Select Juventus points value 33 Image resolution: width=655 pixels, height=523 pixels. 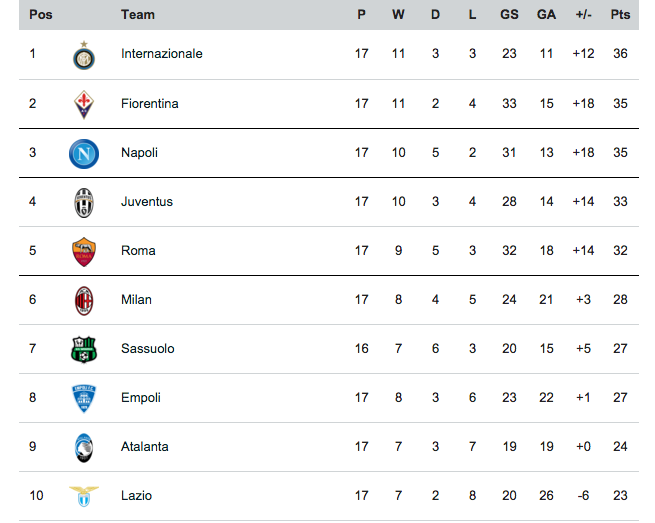620,201
